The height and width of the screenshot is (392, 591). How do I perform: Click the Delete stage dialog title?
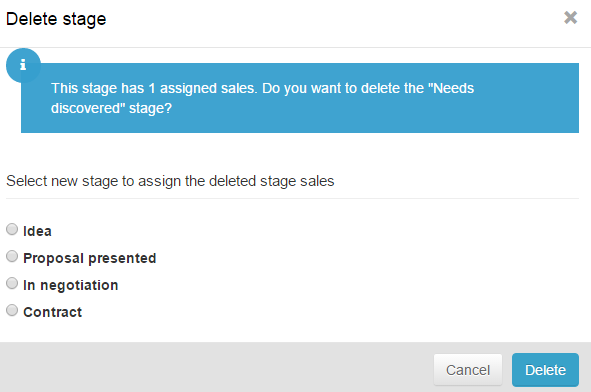(x=56, y=19)
